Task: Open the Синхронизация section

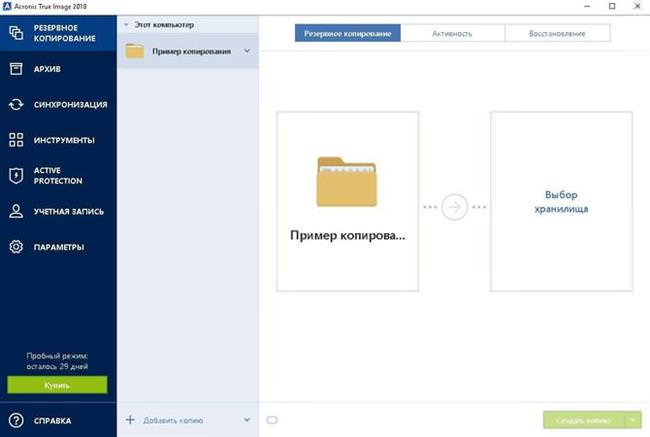Action: click(x=70, y=104)
